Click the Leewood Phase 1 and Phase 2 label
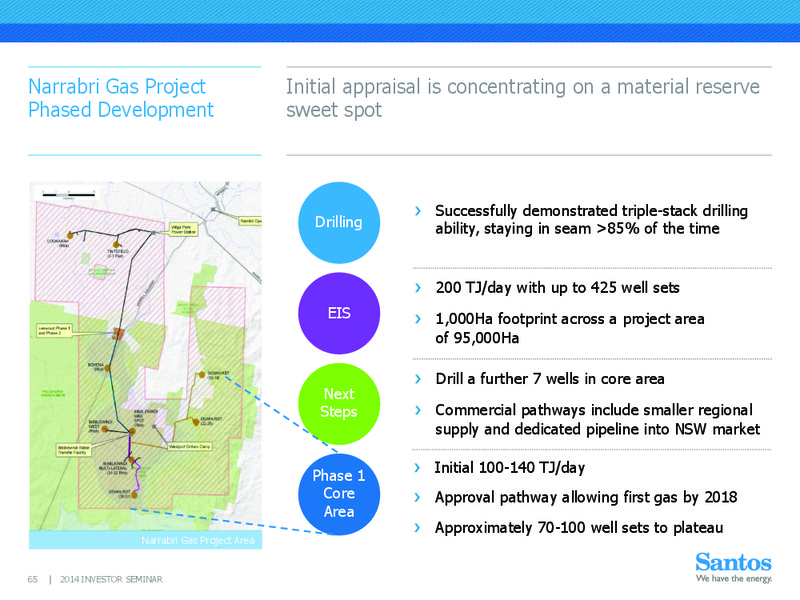Screen dimensions: 800x600 pyautogui.click(x=54, y=331)
